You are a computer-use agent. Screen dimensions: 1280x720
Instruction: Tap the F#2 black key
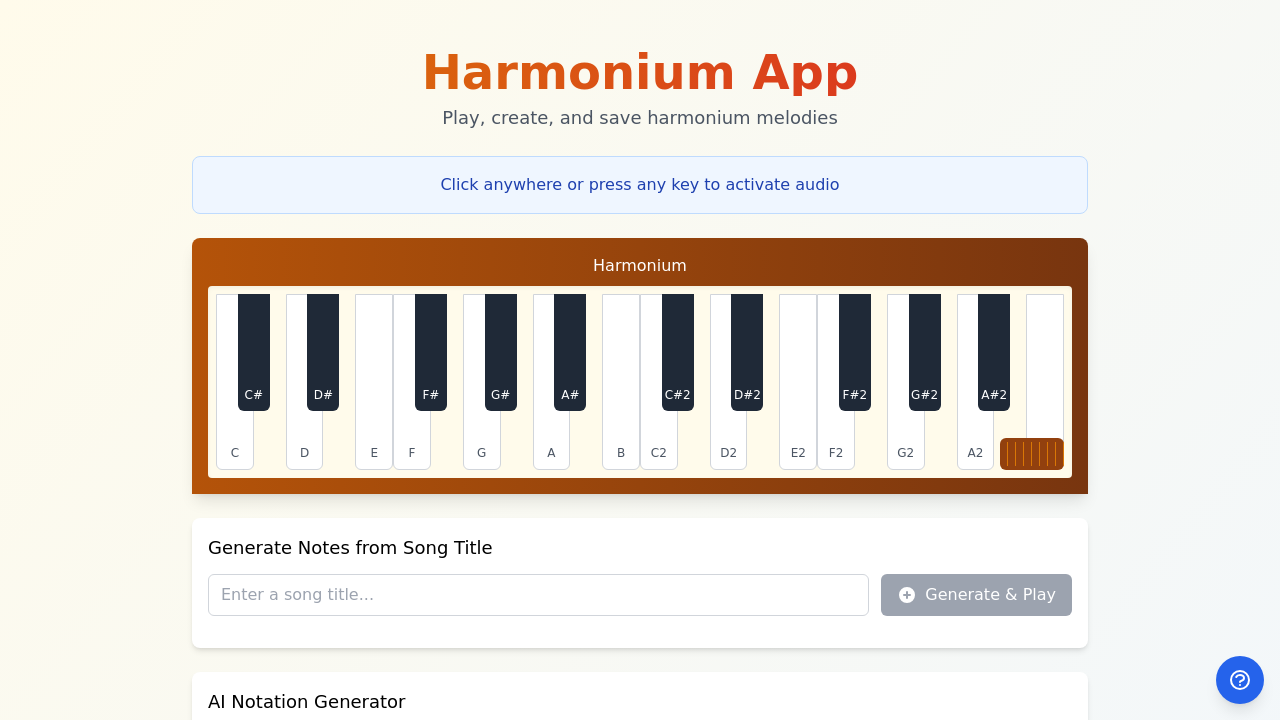tap(855, 350)
